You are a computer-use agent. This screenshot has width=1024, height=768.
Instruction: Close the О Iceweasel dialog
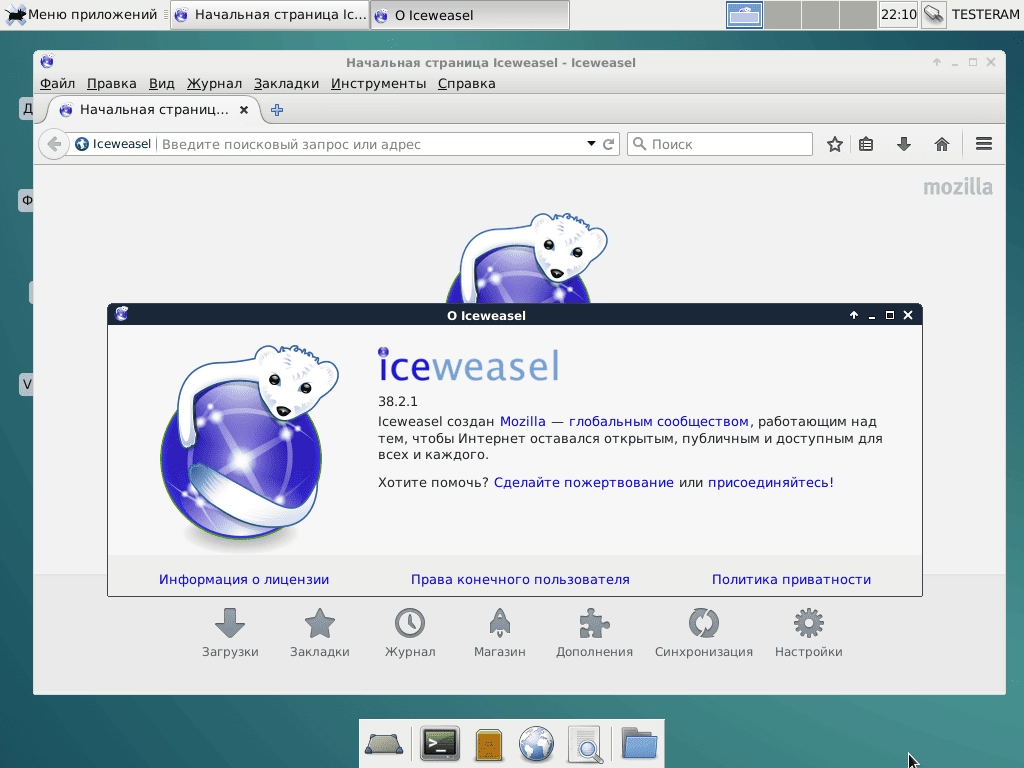pos(908,315)
